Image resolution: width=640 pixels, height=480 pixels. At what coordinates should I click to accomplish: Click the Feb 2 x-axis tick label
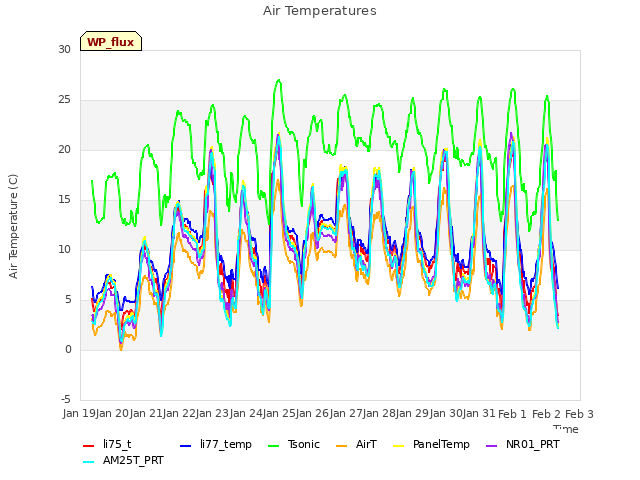(x=546, y=414)
